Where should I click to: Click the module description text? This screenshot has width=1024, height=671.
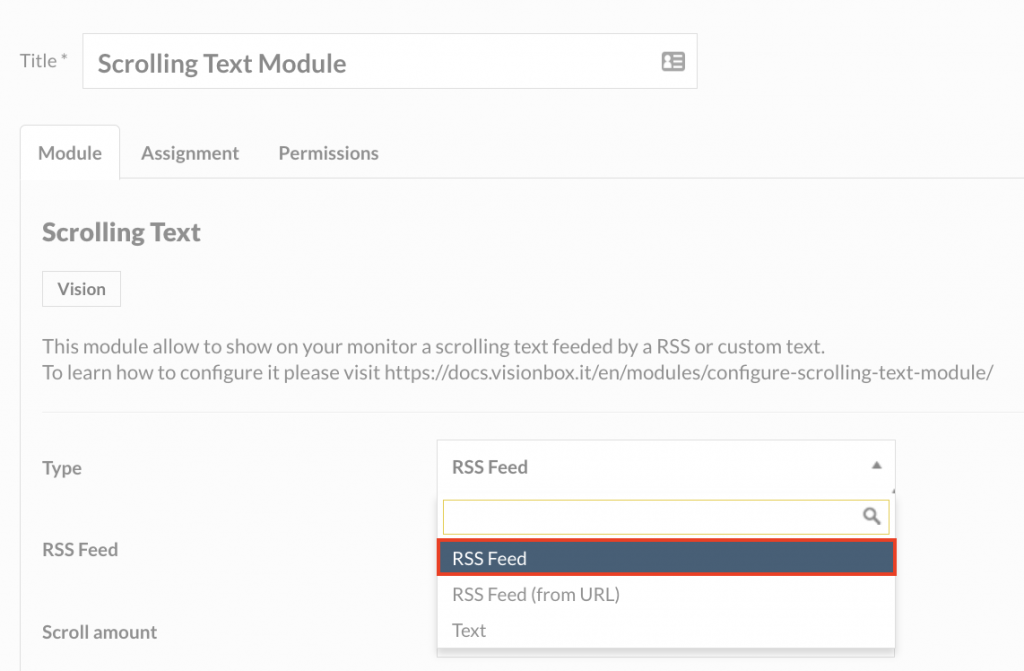pos(518,359)
